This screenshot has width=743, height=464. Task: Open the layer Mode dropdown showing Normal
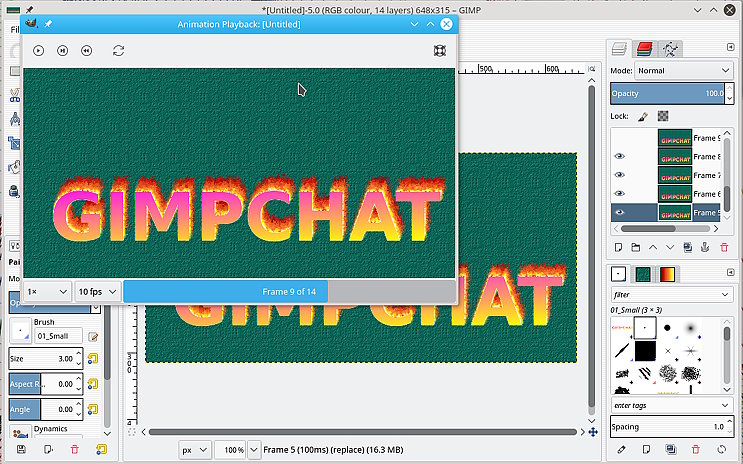click(684, 71)
